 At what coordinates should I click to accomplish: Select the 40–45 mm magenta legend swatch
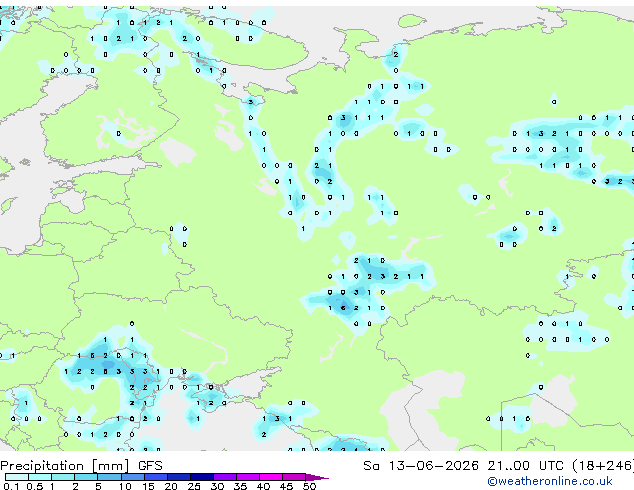point(271,477)
